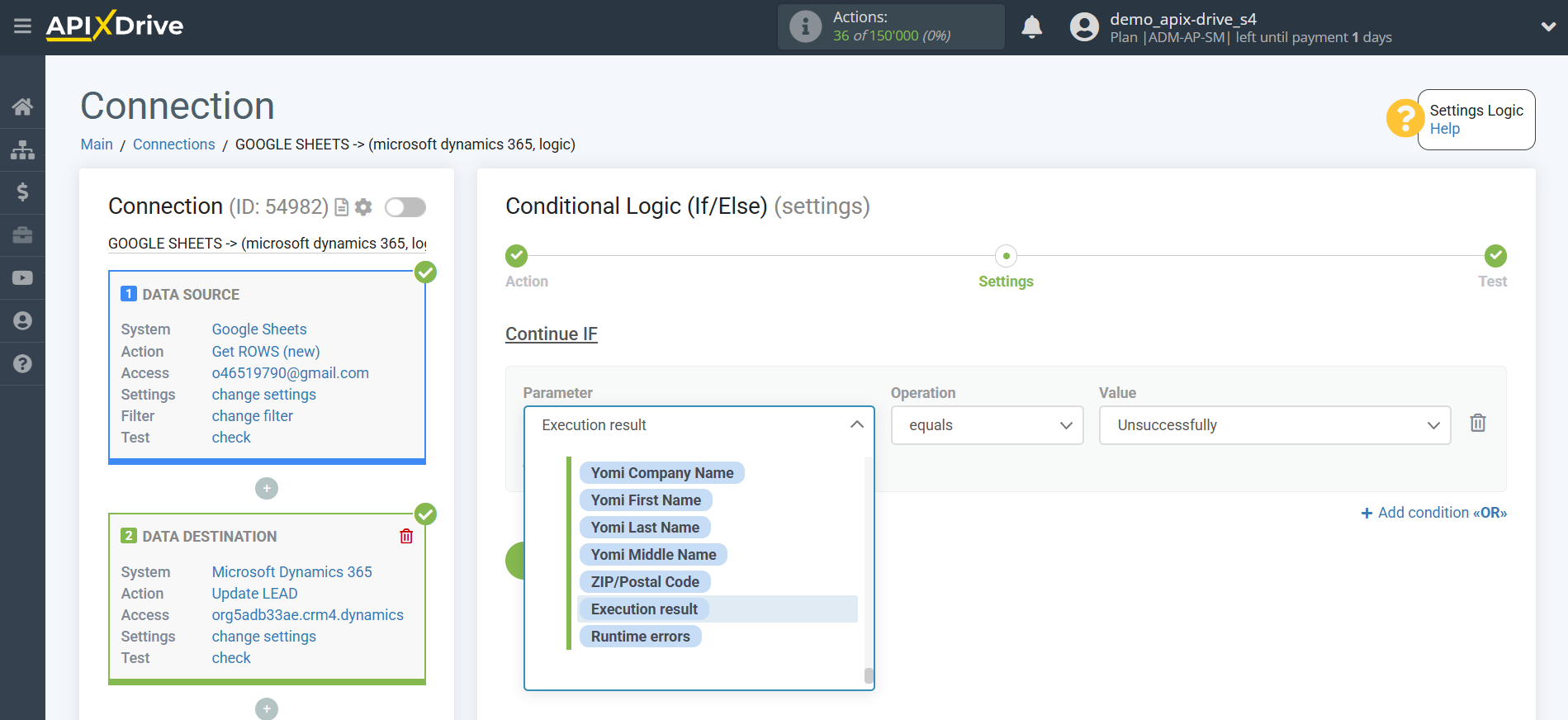The image size is (1568, 720).
Task: Open the Home sidebar icon
Action: pos(22,107)
